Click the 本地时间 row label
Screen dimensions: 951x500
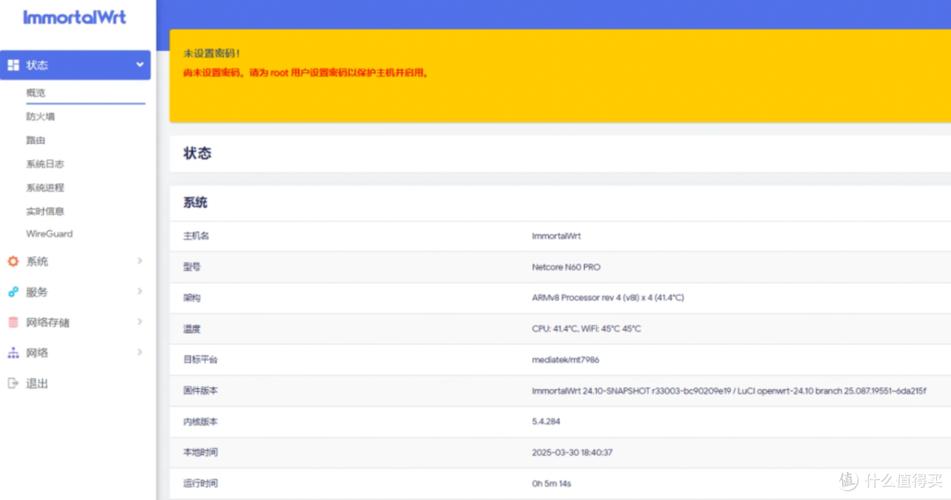tap(200, 453)
